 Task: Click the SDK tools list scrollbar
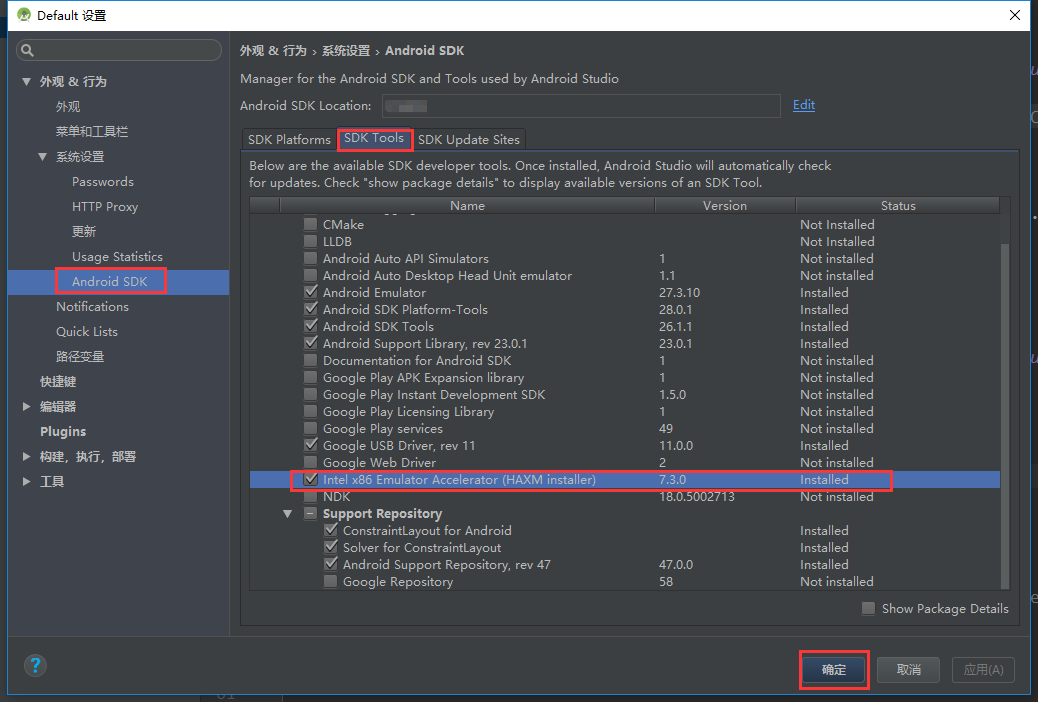[1005, 414]
